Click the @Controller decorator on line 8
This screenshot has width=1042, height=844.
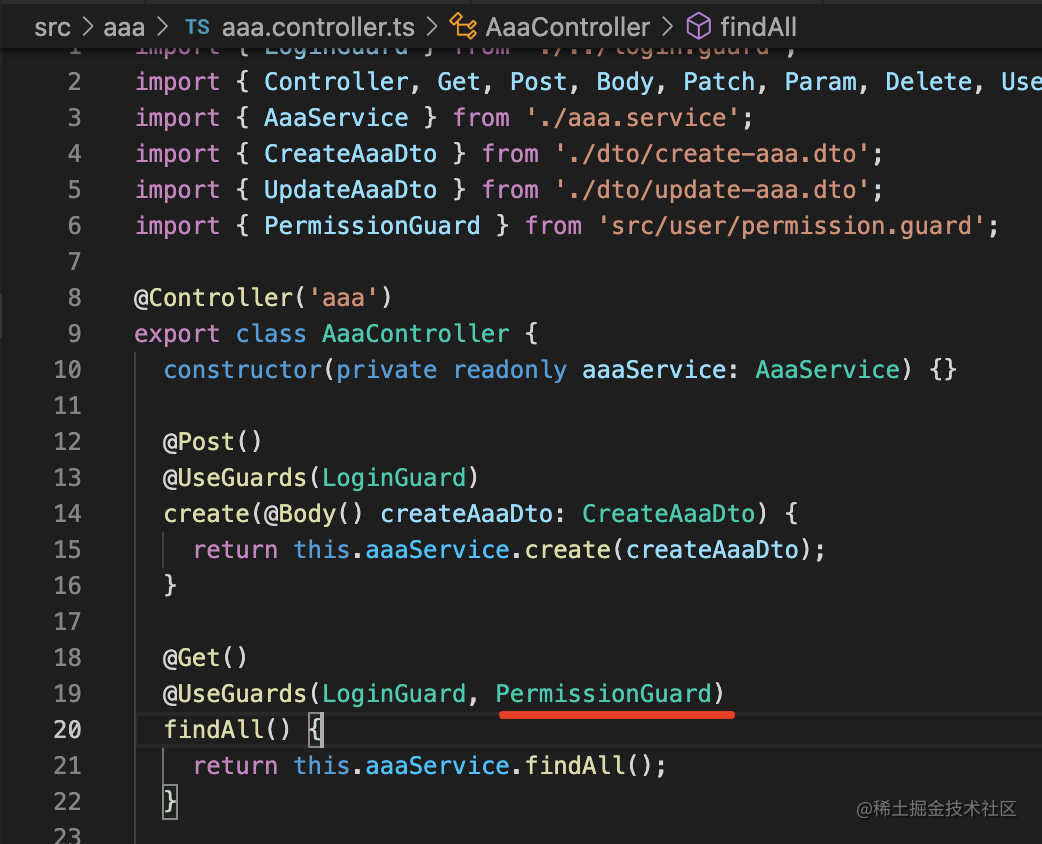point(213,298)
